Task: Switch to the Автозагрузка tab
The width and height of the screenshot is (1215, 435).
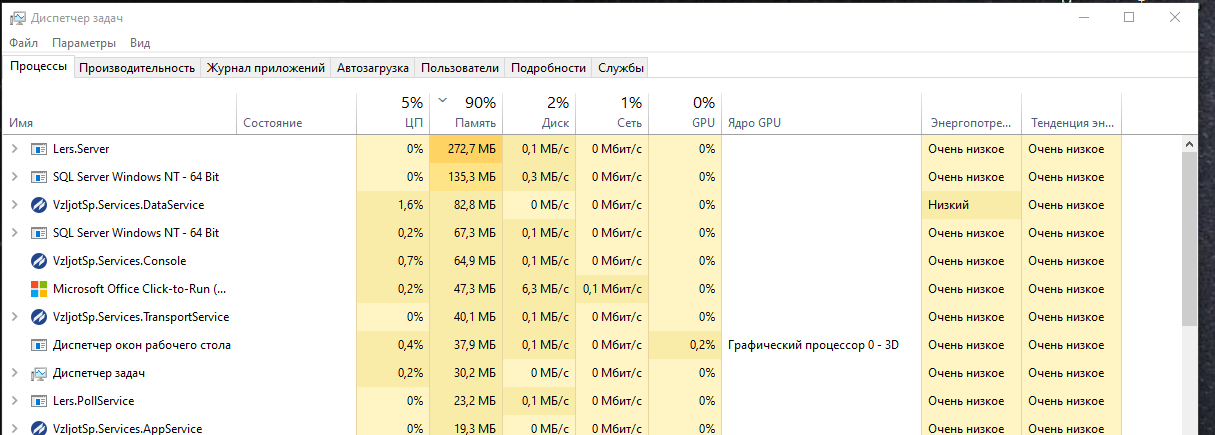Action: tap(372, 68)
